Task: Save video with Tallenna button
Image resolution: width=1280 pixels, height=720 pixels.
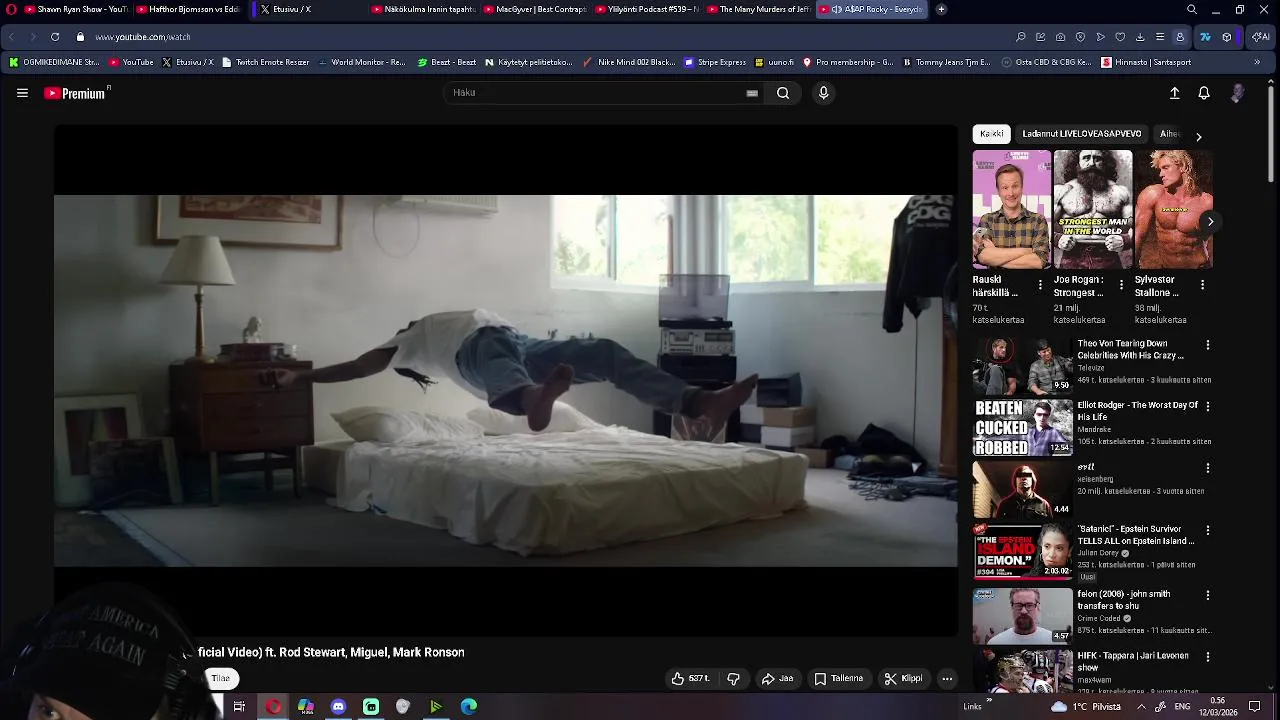Action: coord(838,679)
